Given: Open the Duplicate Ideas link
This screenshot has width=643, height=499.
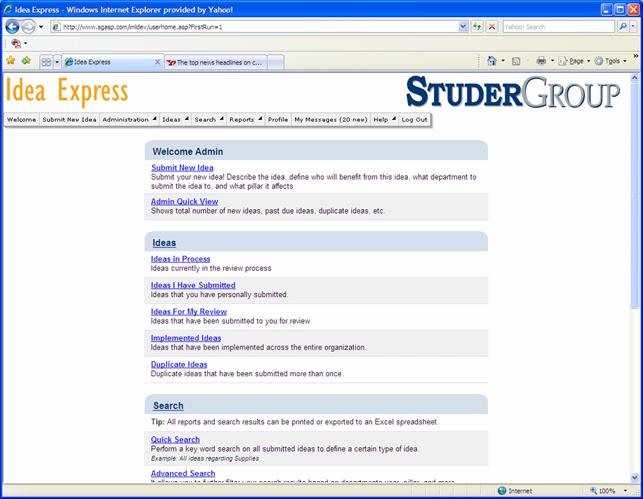Looking at the screenshot, I should coord(179,365).
